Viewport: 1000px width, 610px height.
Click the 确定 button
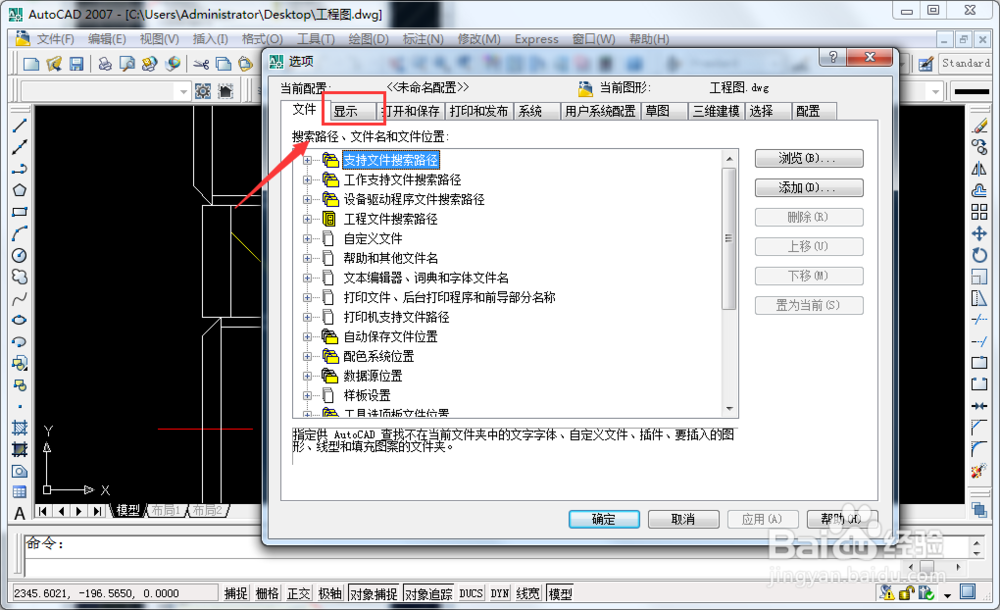coord(604,519)
